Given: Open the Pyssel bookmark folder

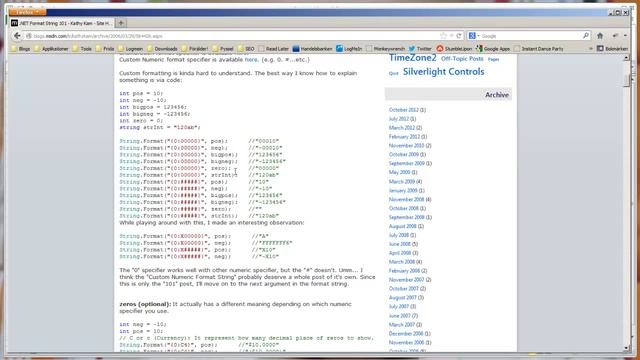Looking at the screenshot, I should pyautogui.click(x=223, y=49).
